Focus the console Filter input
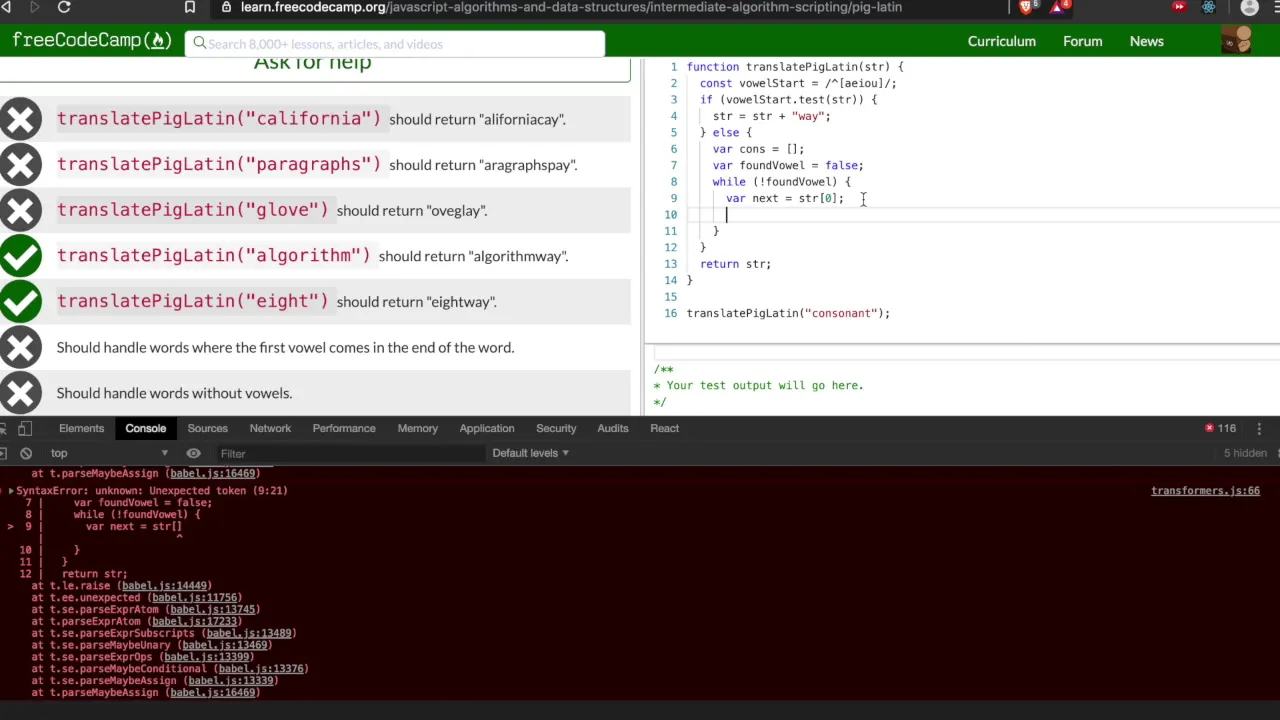 [x=350, y=454]
